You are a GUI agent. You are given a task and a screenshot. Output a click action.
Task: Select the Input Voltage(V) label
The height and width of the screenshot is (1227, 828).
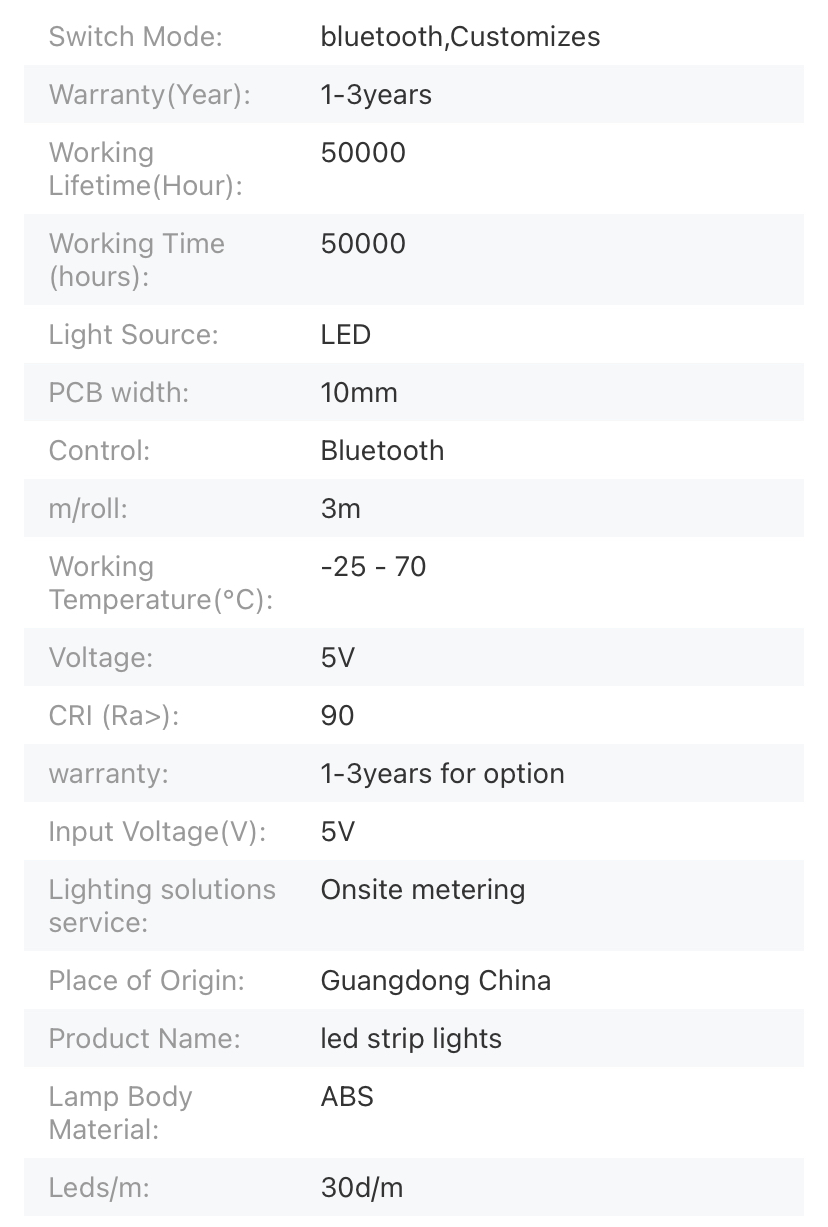[x=158, y=831]
